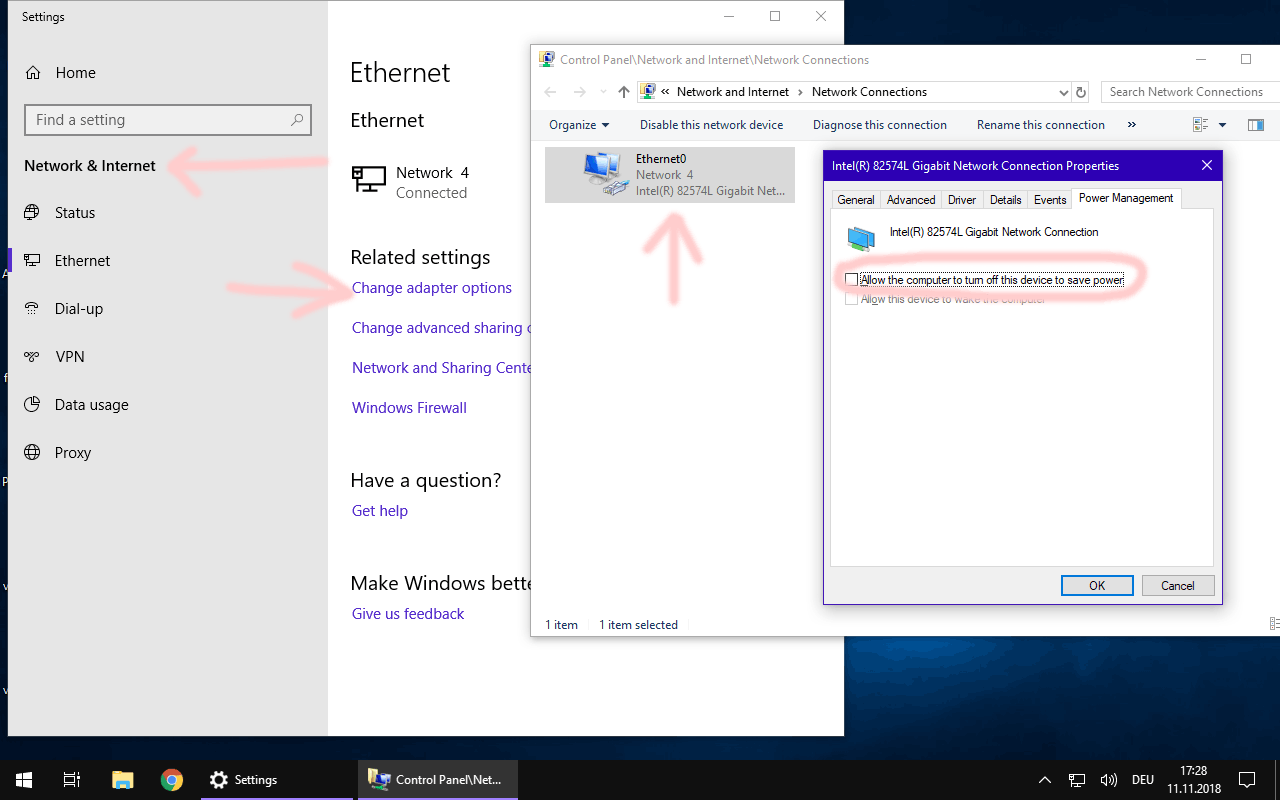Viewport: 1280px width, 800px height.
Task: Focus the Find a setting search box
Action: (x=168, y=120)
